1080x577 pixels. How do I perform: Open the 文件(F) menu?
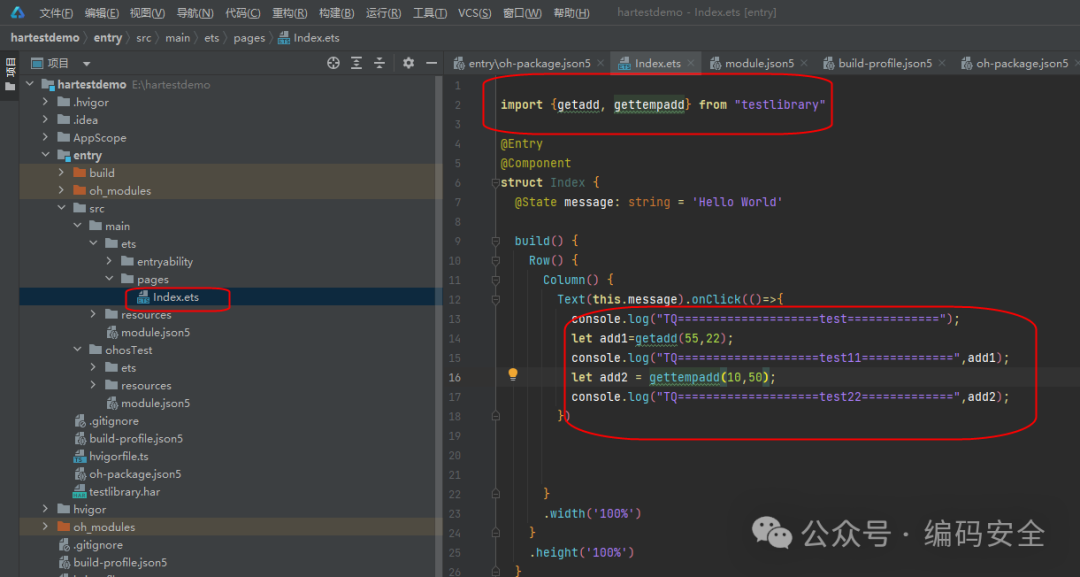click(x=56, y=13)
